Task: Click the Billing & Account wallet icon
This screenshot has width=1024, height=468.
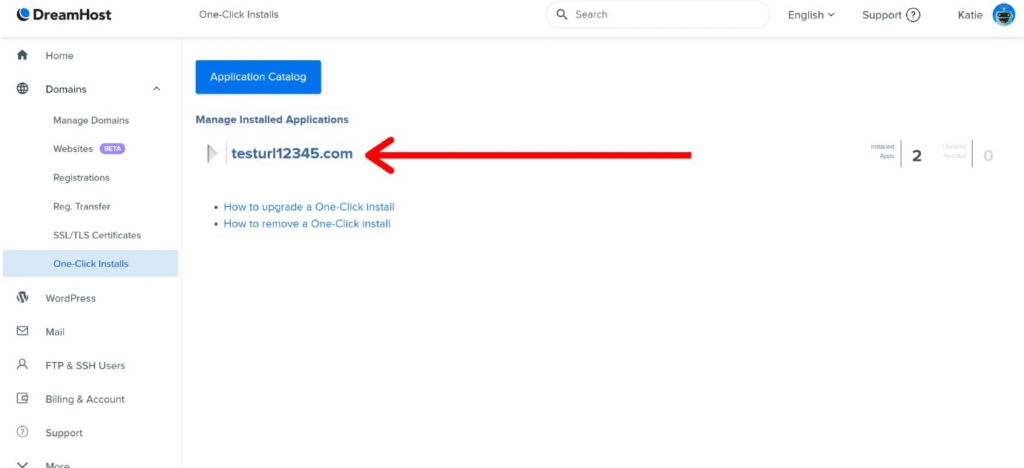Action: click(x=22, y=399)
